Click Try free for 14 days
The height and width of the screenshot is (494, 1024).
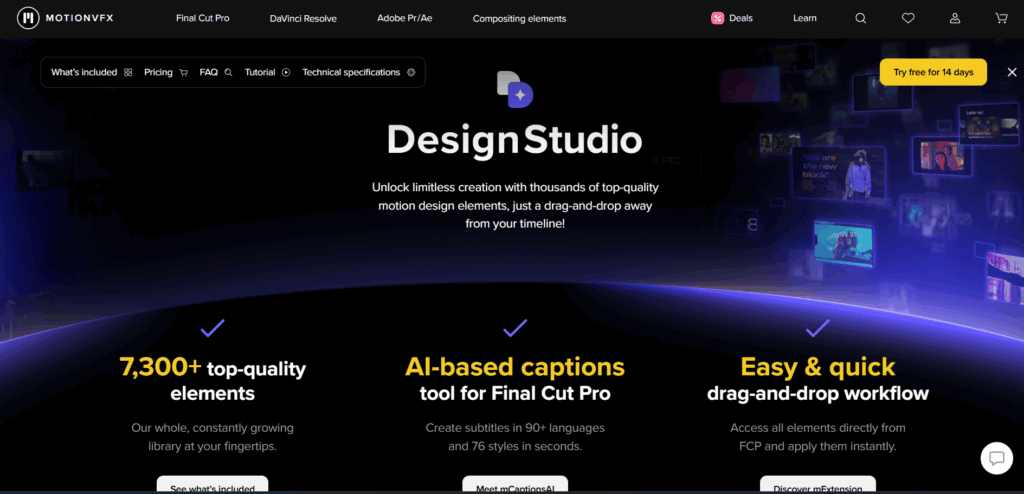coord(933,72)
